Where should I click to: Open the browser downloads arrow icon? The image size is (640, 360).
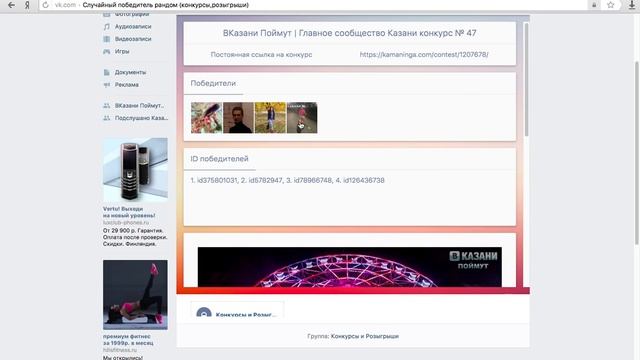pos(632,5)
